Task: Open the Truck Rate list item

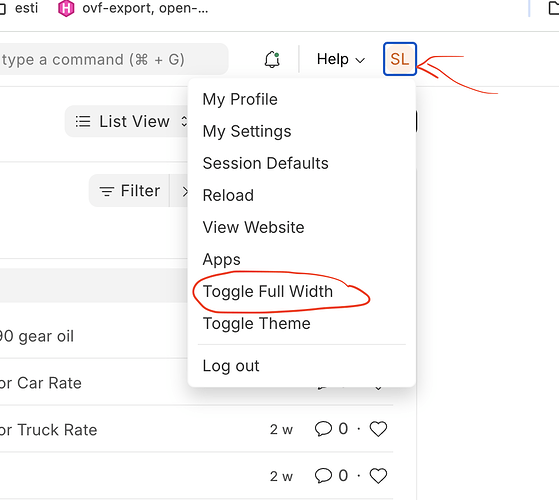Action: pos(48,430)
